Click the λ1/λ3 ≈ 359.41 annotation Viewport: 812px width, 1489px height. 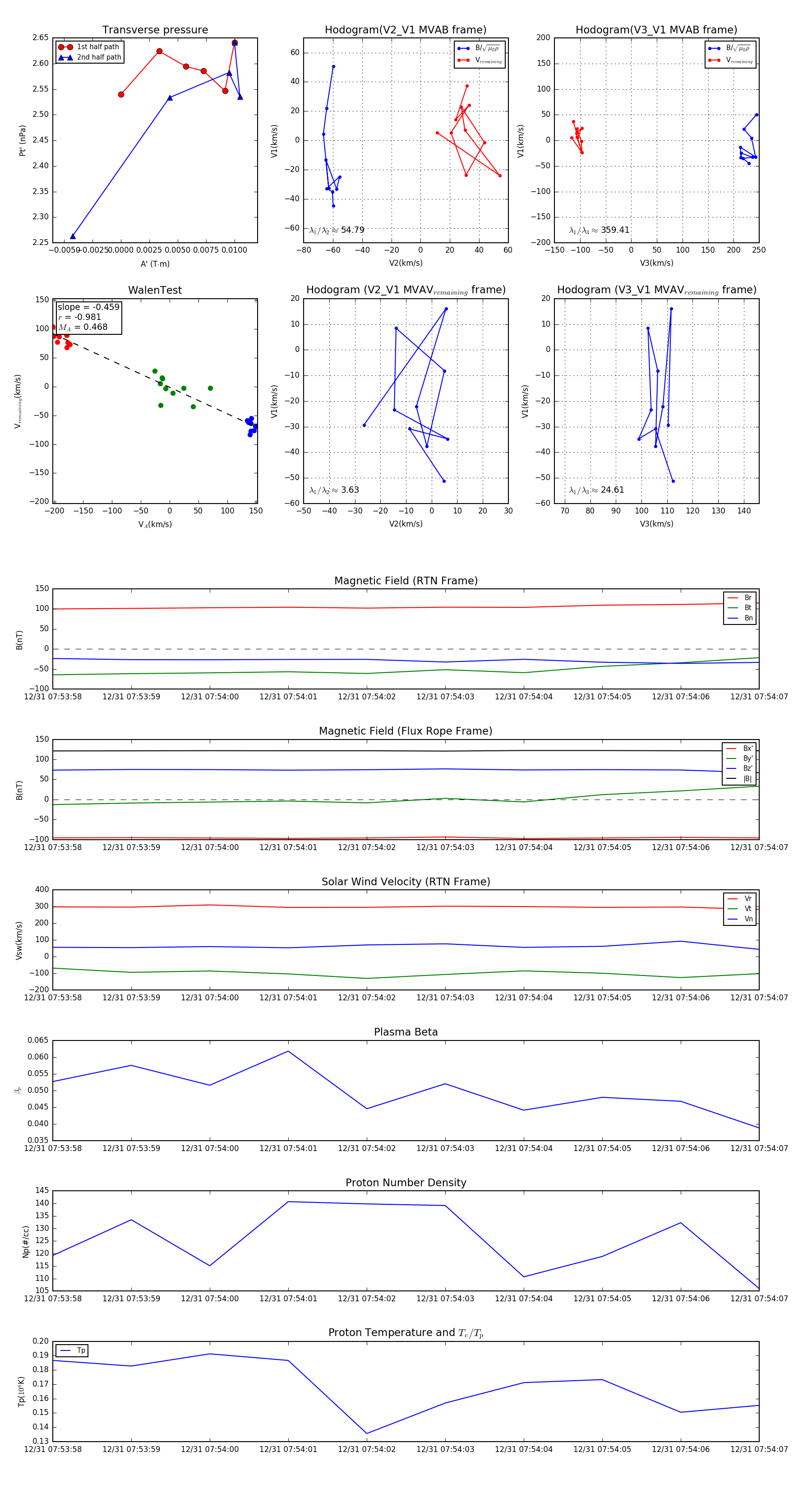click(x=600, y=230)
